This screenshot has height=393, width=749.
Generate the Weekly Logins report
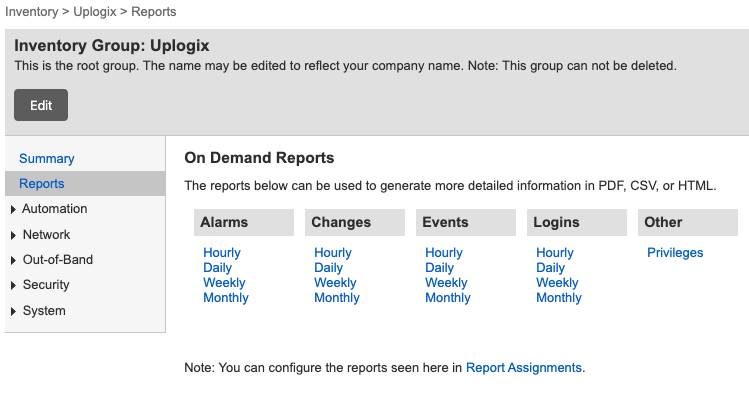tap(557, 283)
